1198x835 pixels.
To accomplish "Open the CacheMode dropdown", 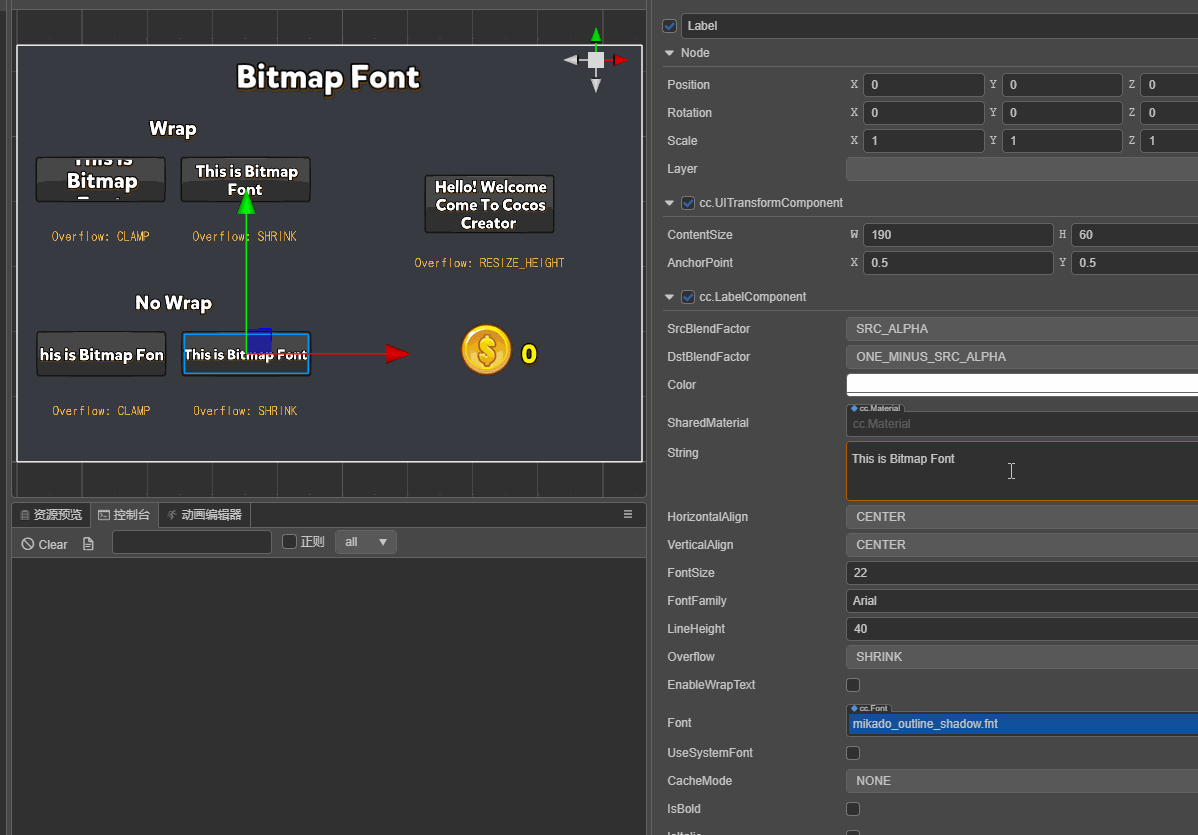I will pyautogui.click(x=1022, y=781).
